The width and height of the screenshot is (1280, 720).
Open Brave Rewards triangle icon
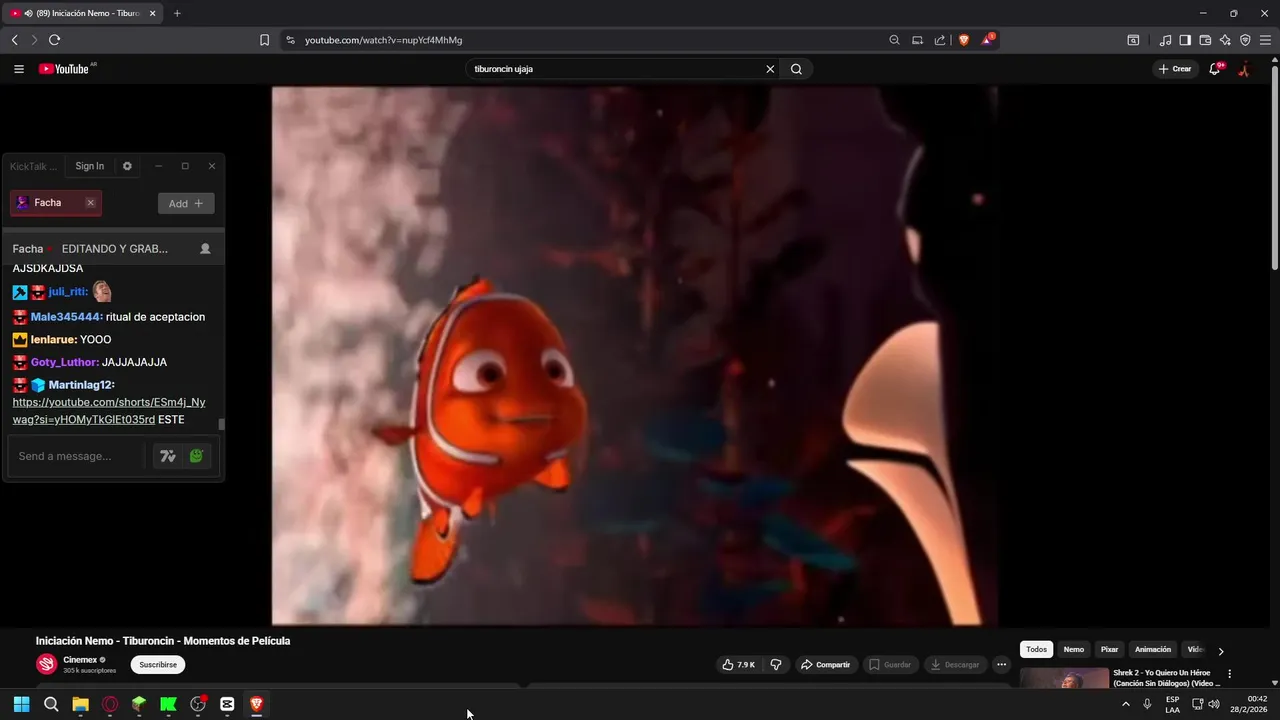click(988, 40)
